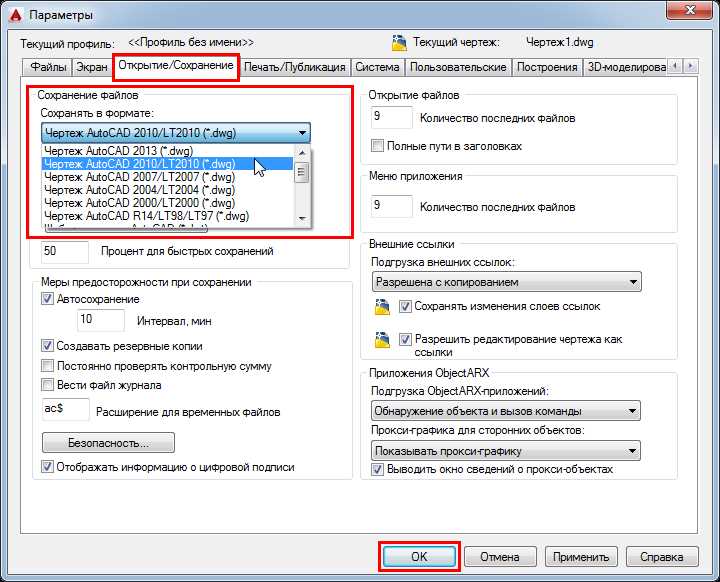Switch to the 3D-моделирование tab
720x582 pixels.
click(625, 67)
